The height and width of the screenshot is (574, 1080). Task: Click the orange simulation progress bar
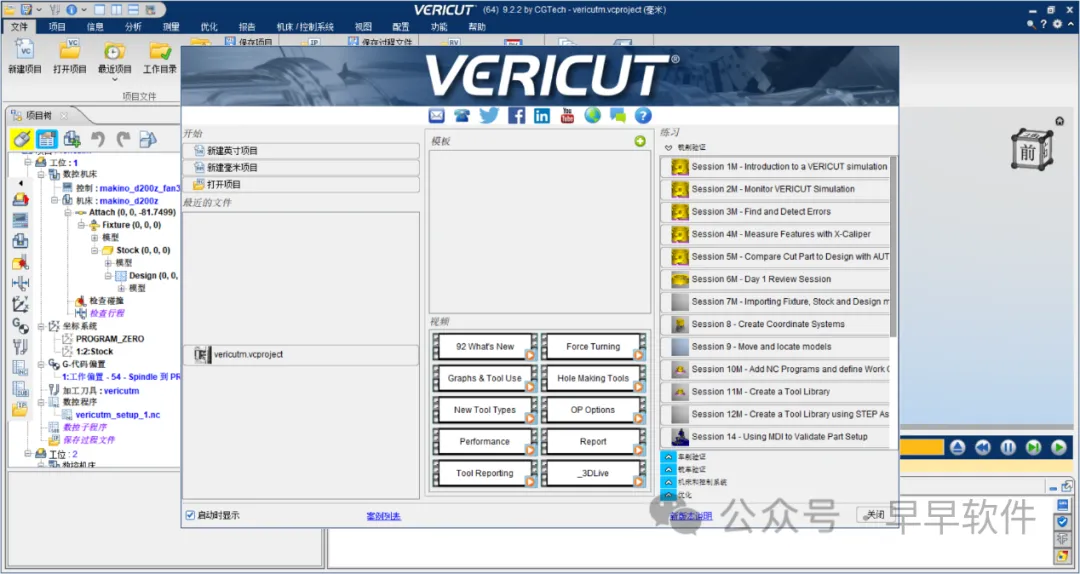coord(921,447)
